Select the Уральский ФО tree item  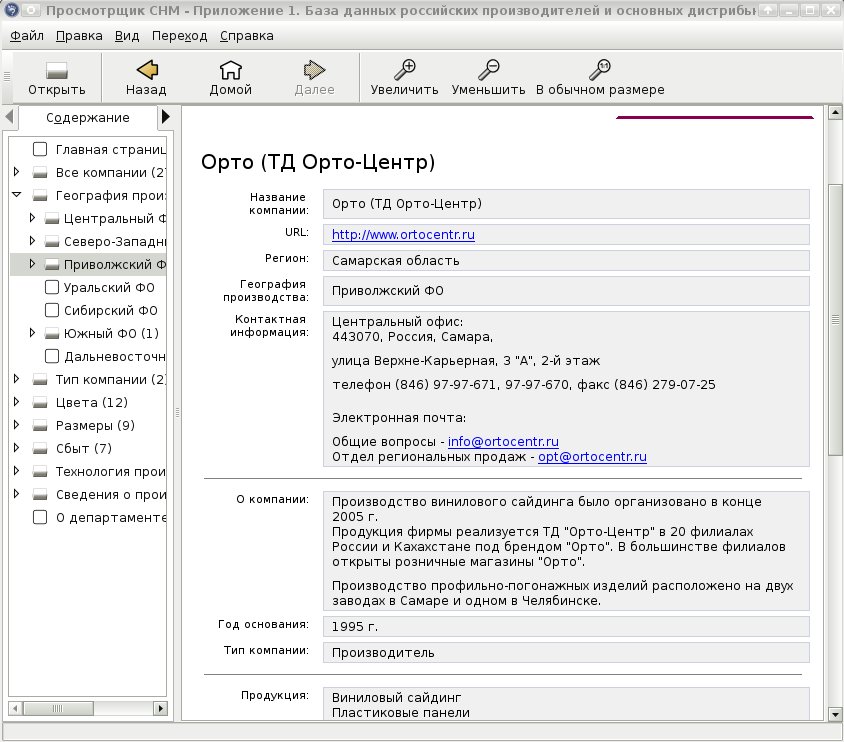pyautogui.click(x=109, y=287)
